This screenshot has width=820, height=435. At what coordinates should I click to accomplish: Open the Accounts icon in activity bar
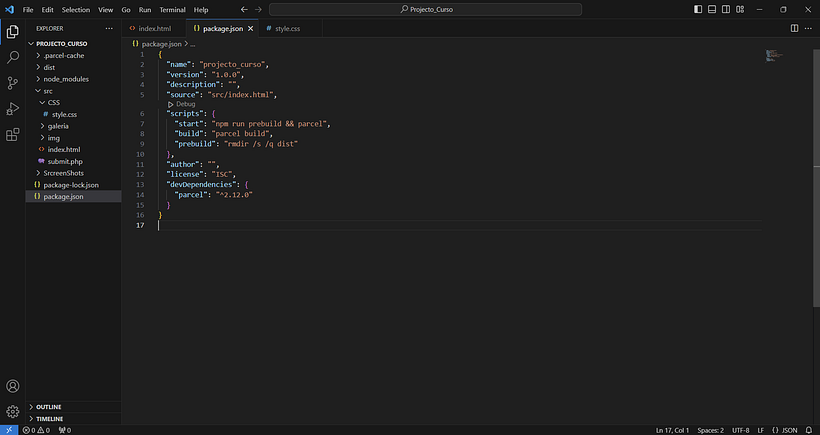pyautogui.click(x=13, y=386)
